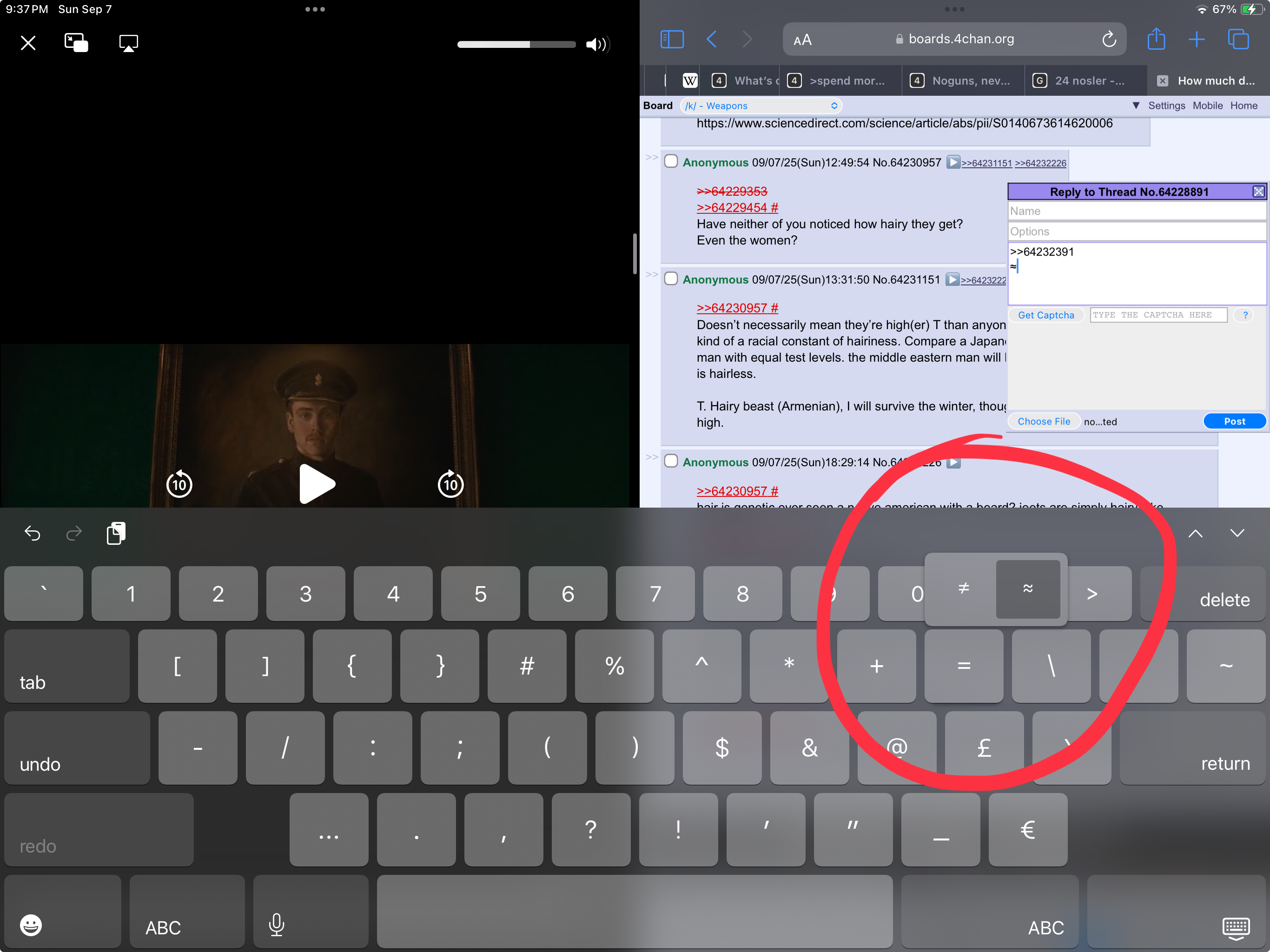
Task: Check the box for post No.64230957
Action: click(671, 161)
